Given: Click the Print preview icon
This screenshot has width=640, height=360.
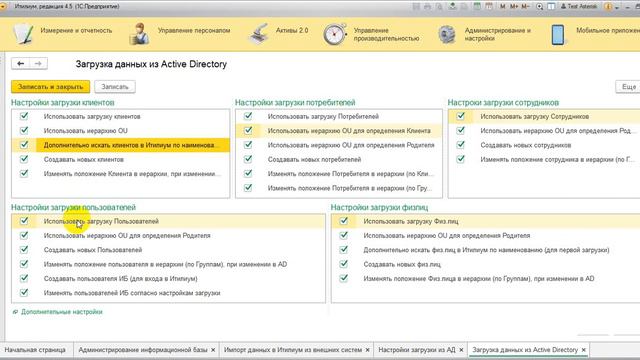Looking at the screenshot, I should (439, 7).
